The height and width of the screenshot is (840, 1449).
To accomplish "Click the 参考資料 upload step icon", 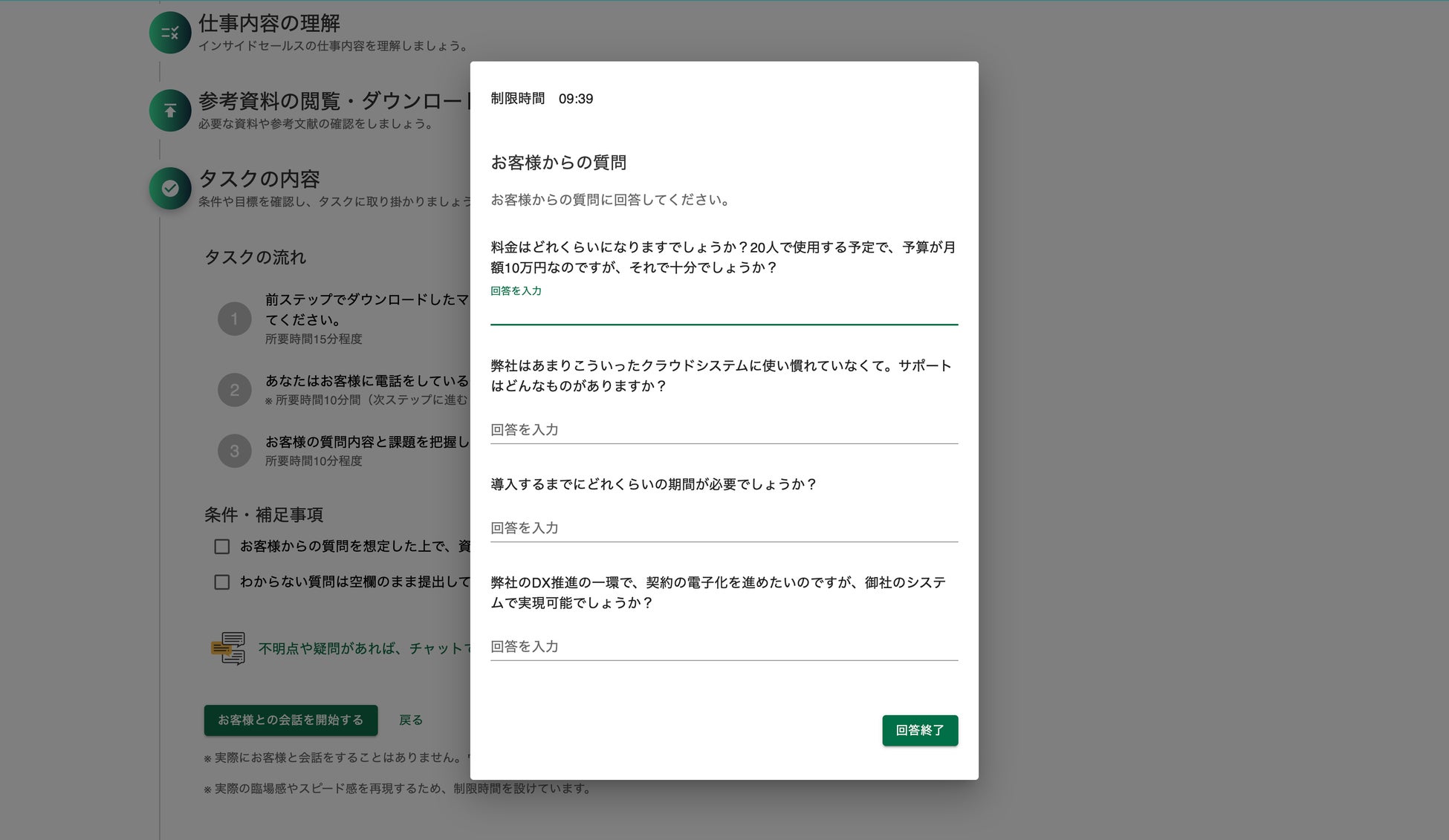I will tap(170, 111).
